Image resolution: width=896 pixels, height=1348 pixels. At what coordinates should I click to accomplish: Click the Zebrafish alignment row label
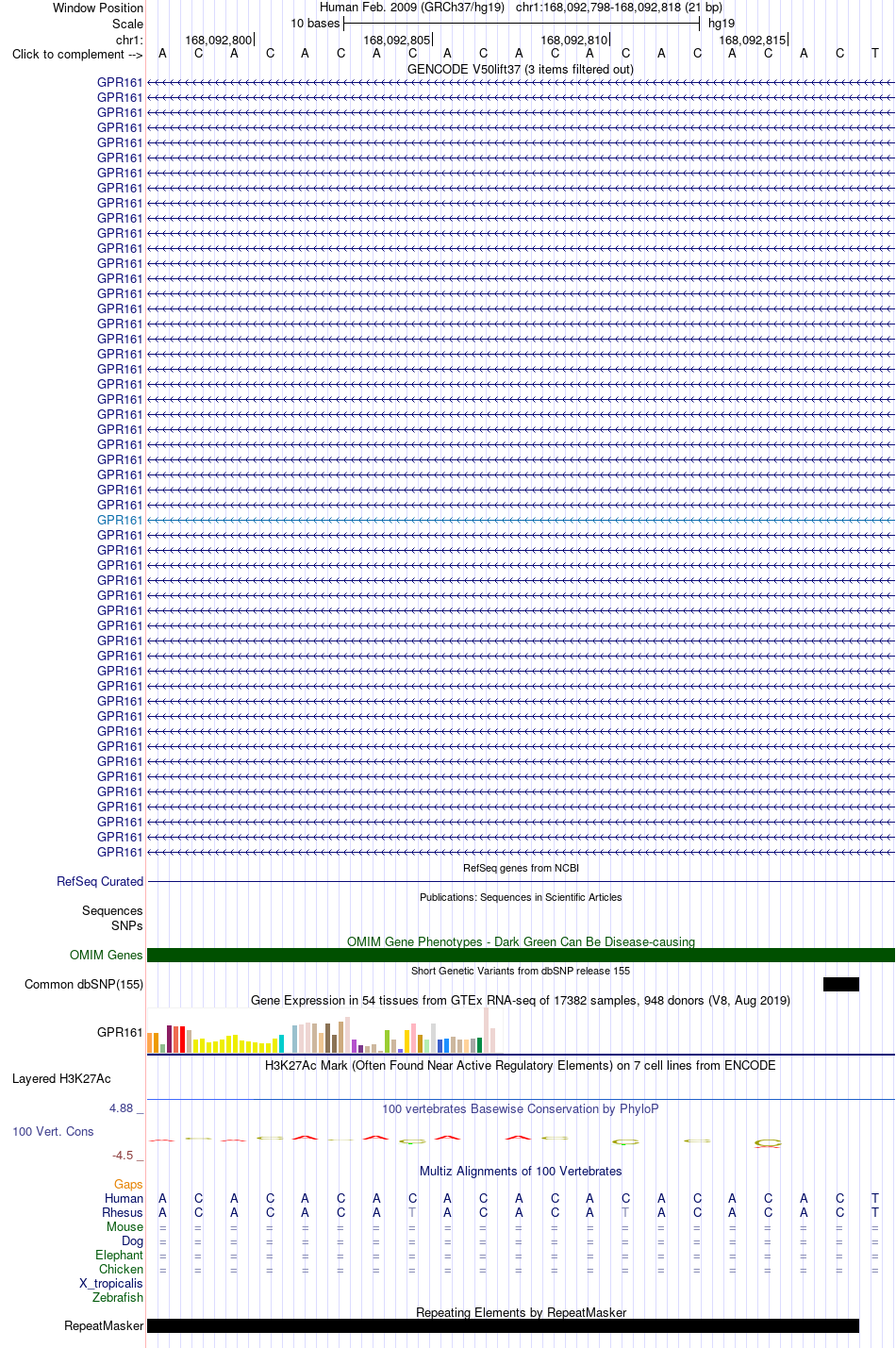tap(118, 1297)
